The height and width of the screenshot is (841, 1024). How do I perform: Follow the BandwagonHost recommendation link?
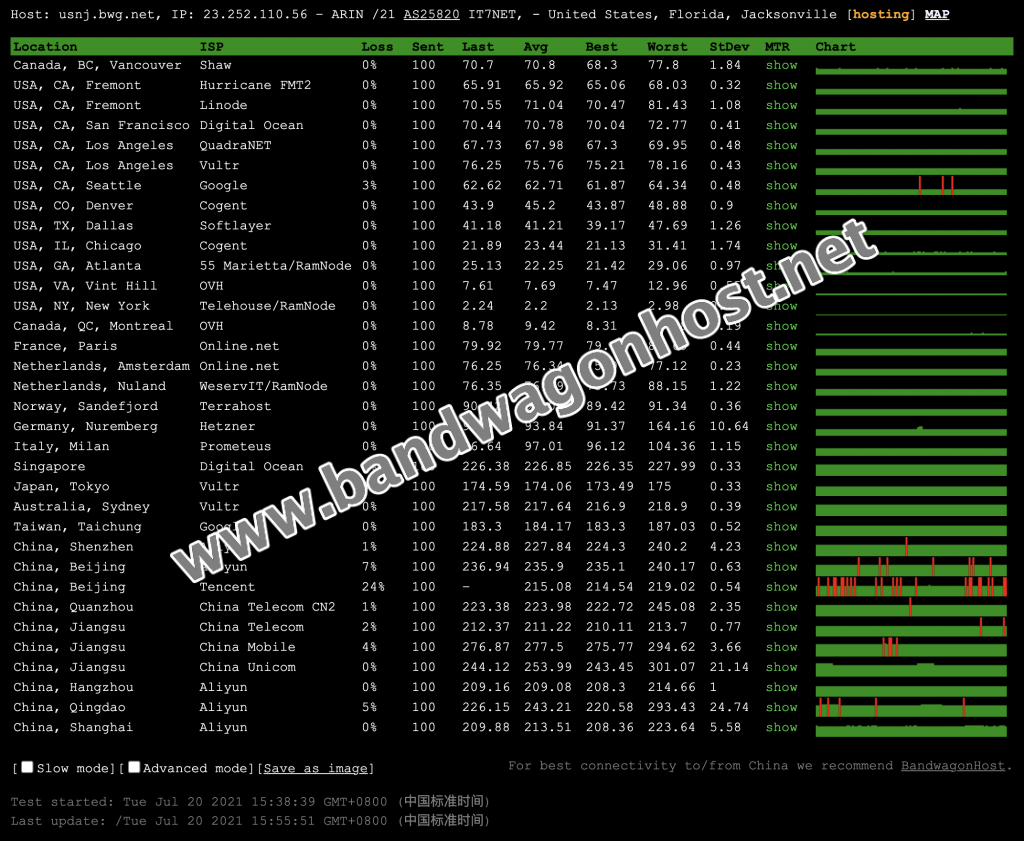pos(953,766)
